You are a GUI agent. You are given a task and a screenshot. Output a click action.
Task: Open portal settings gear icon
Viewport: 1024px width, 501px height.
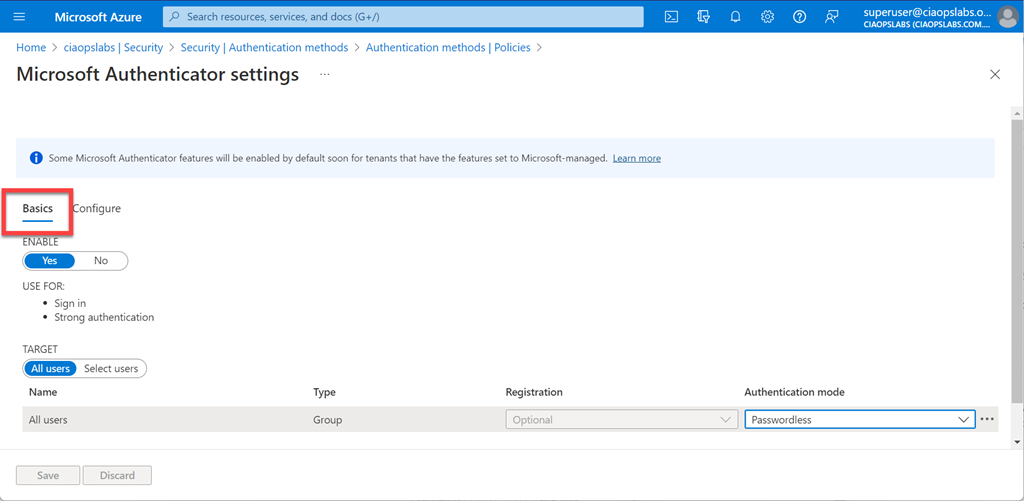(x=767, y=17)
